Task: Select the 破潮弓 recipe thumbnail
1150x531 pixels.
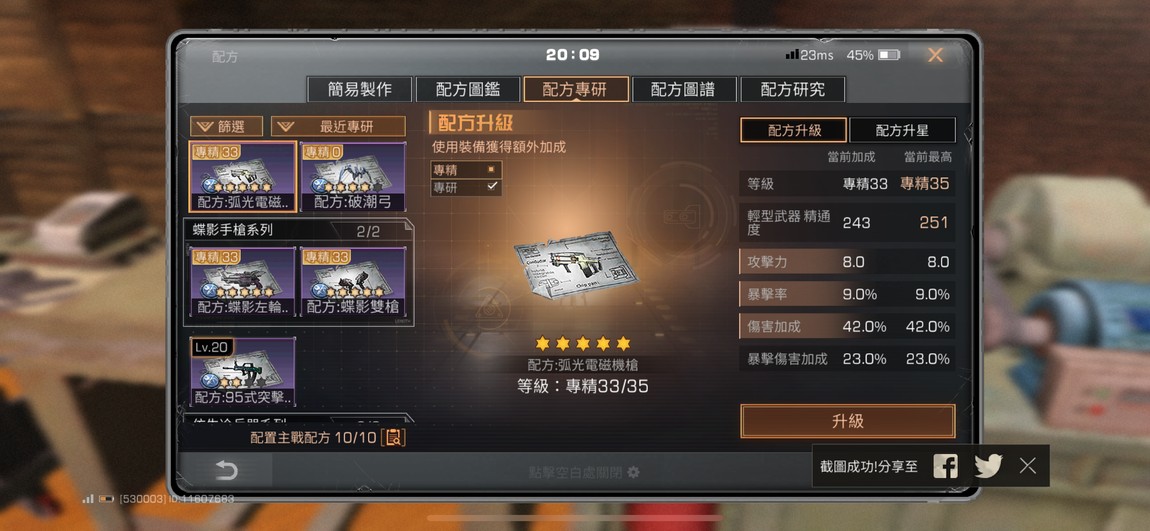Action: 354,177
